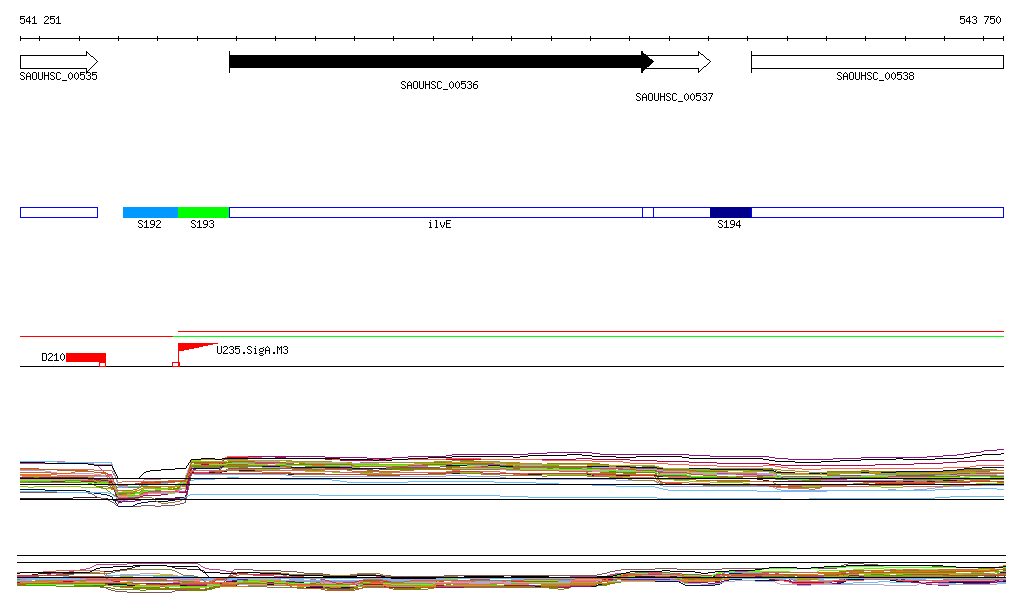Select the red D210 terminator bar
This screenshot has height=611, width=1024.
pos(85,357)
